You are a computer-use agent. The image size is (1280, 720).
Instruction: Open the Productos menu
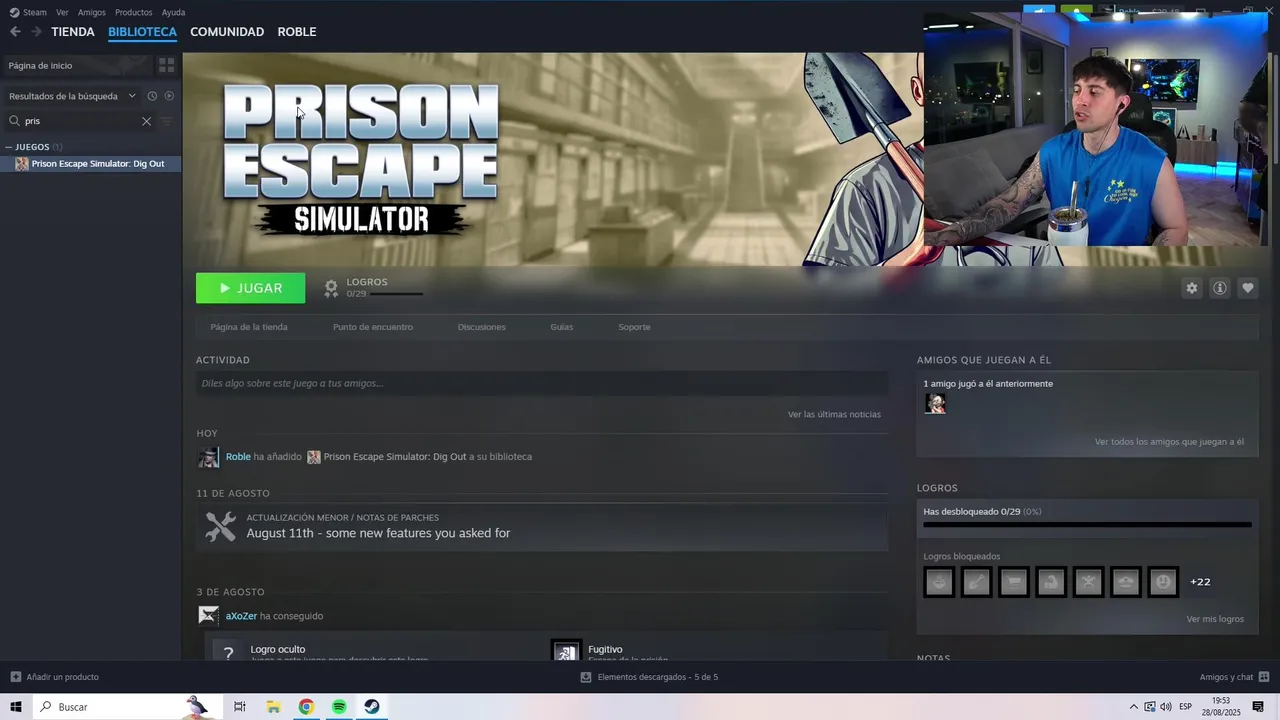tap(133, 12)
